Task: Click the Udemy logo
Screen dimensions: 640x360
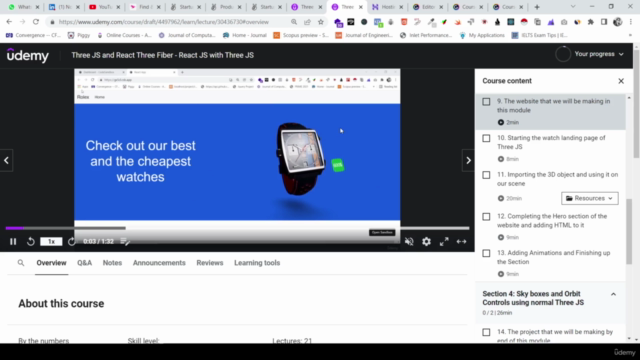Action: coord(28,55)
